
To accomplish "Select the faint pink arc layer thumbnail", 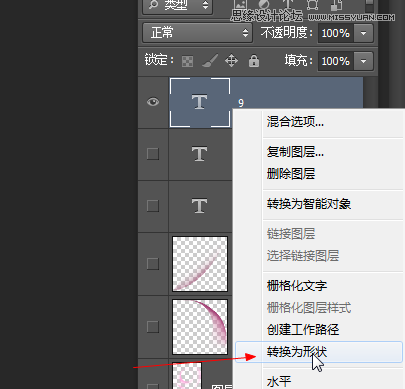I will [x=200, y=264].
